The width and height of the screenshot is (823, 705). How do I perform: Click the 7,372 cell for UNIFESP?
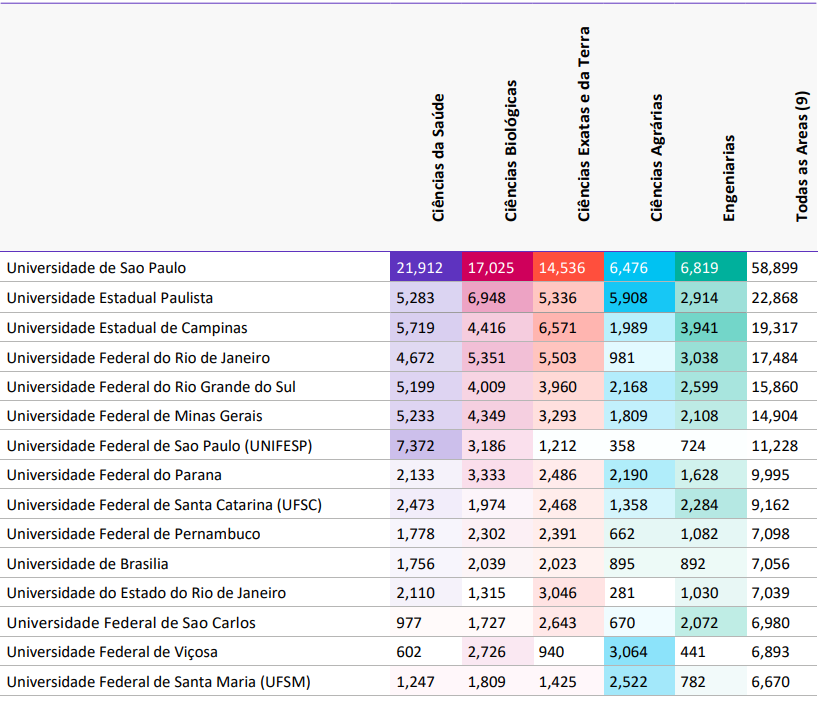tap(426, 445)
